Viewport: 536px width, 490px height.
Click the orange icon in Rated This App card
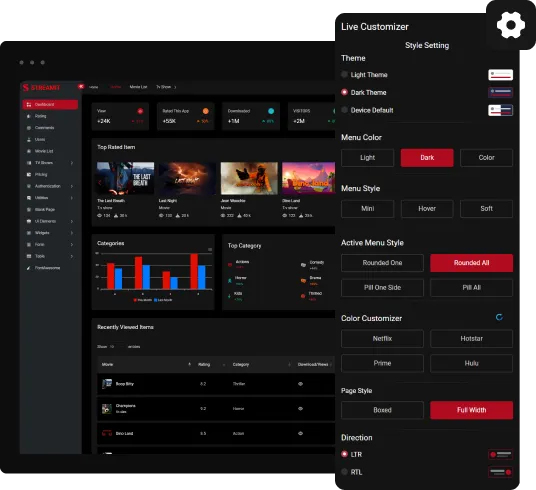tap(205, 111)
